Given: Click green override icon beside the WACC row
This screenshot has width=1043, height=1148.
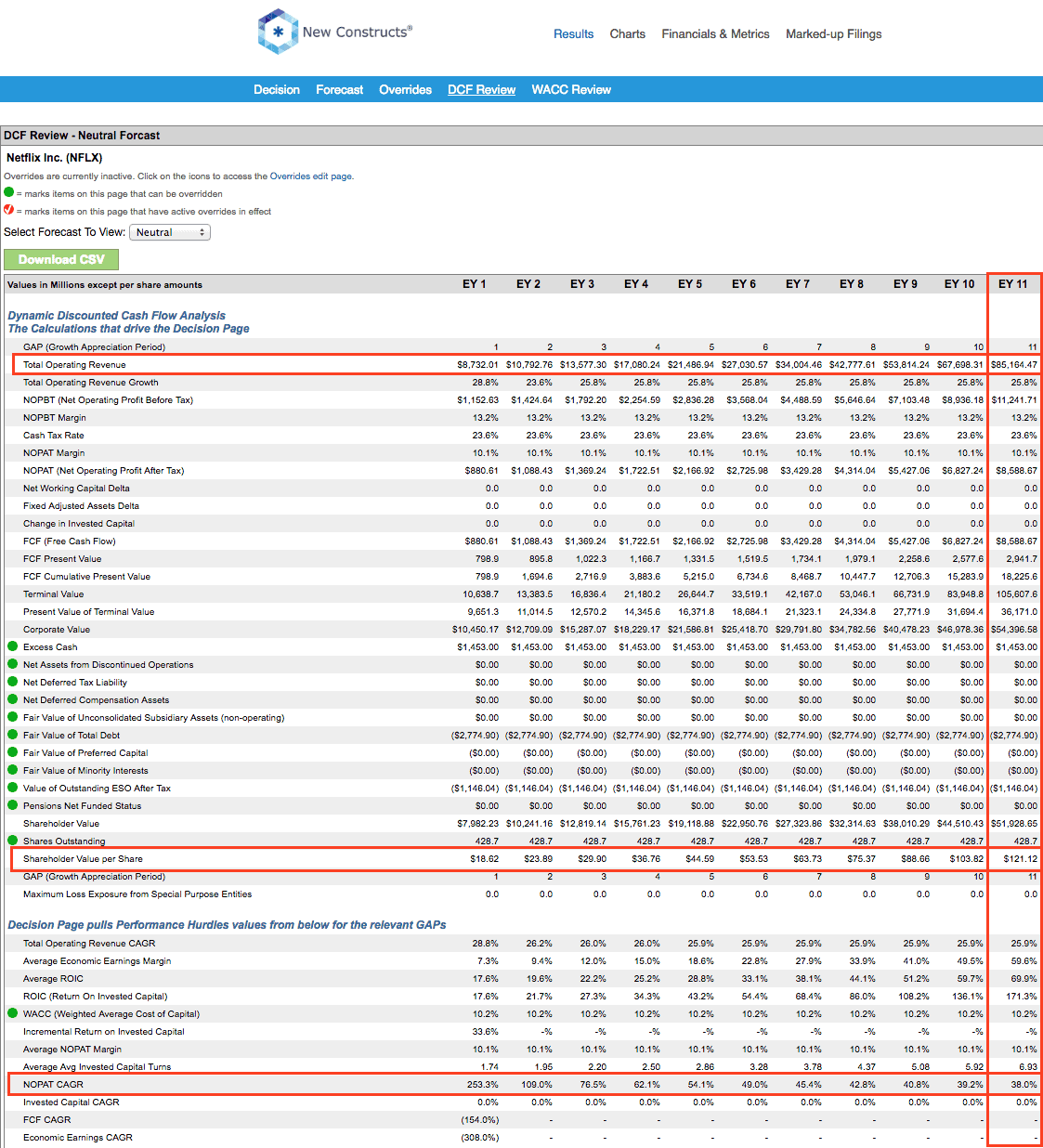Looking at the screenshot, I should point(13,1013).
